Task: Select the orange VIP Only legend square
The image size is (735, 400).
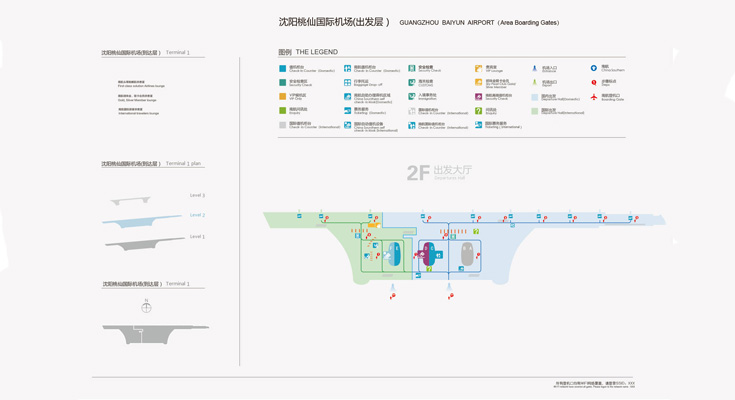Action: pyautogui.click(x=283, y=97)
